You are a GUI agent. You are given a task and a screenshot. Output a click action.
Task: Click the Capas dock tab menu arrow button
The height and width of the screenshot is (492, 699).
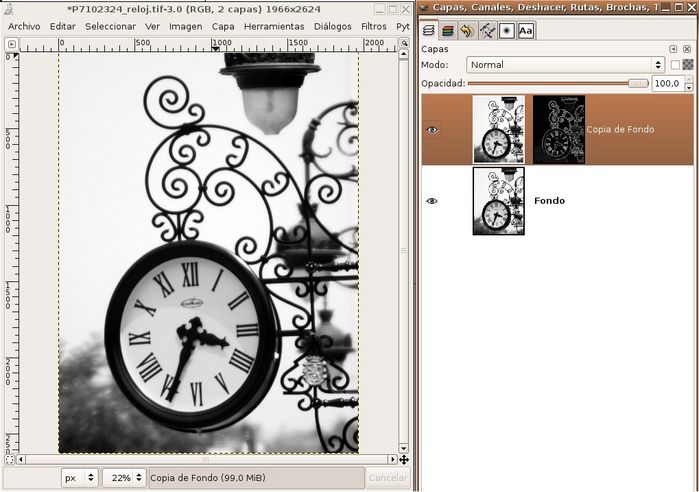point(673,49)
